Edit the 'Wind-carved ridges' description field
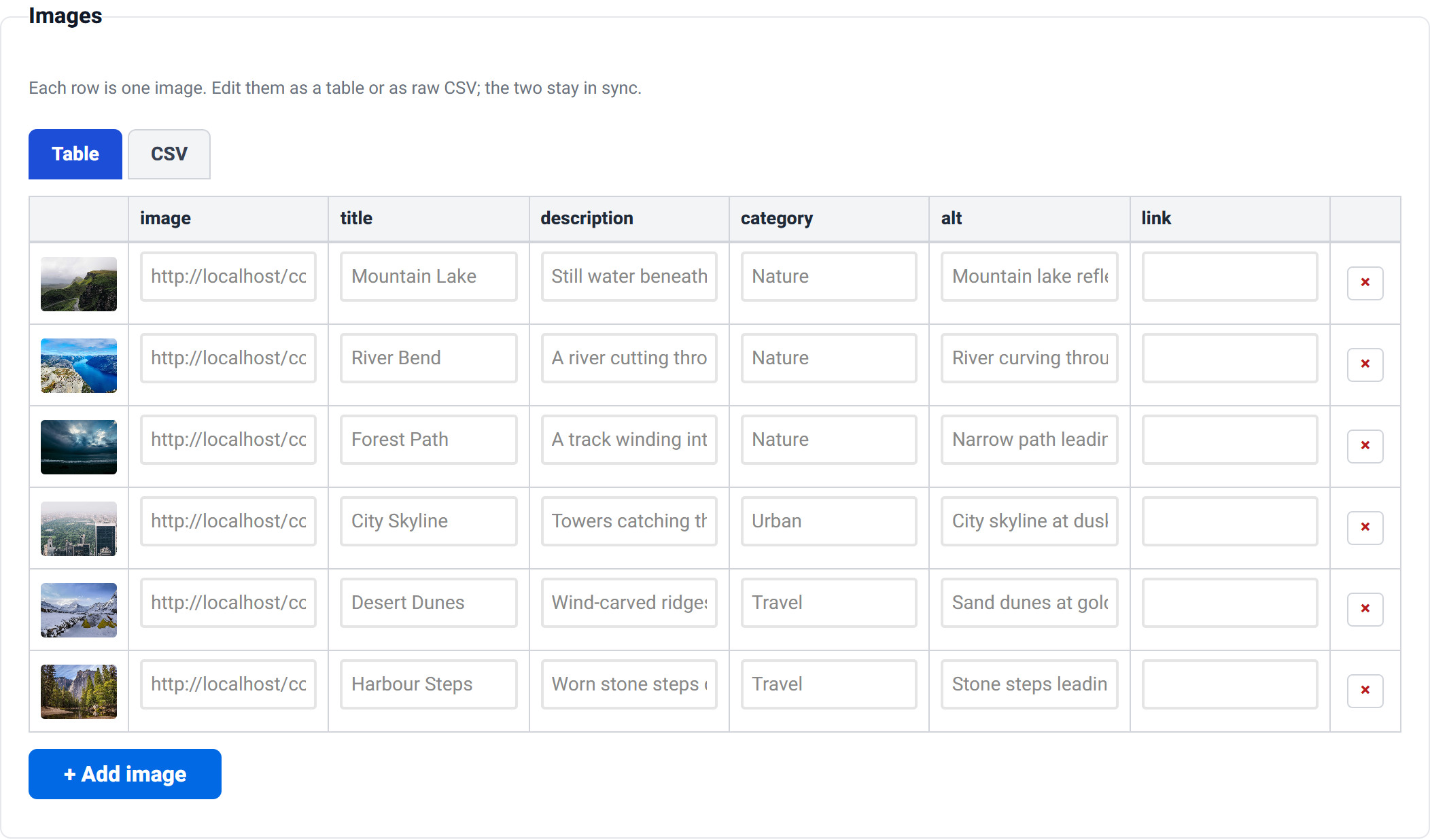The height and width of the screenshot is (840, 1430). coord(629,603)
